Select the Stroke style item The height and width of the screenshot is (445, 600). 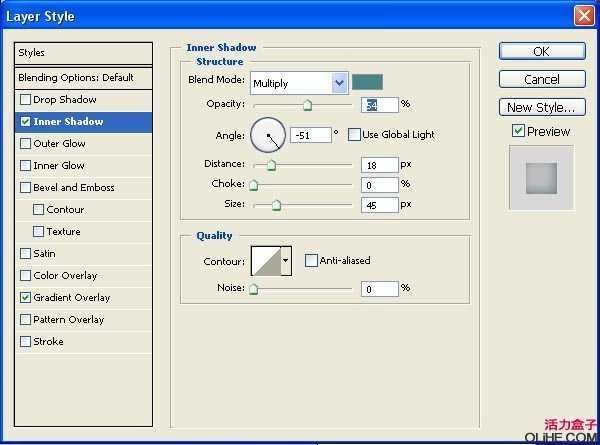coord(48,342)
